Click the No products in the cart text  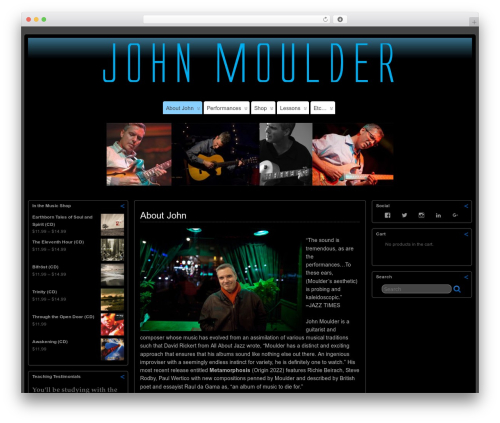pos(409,244)
